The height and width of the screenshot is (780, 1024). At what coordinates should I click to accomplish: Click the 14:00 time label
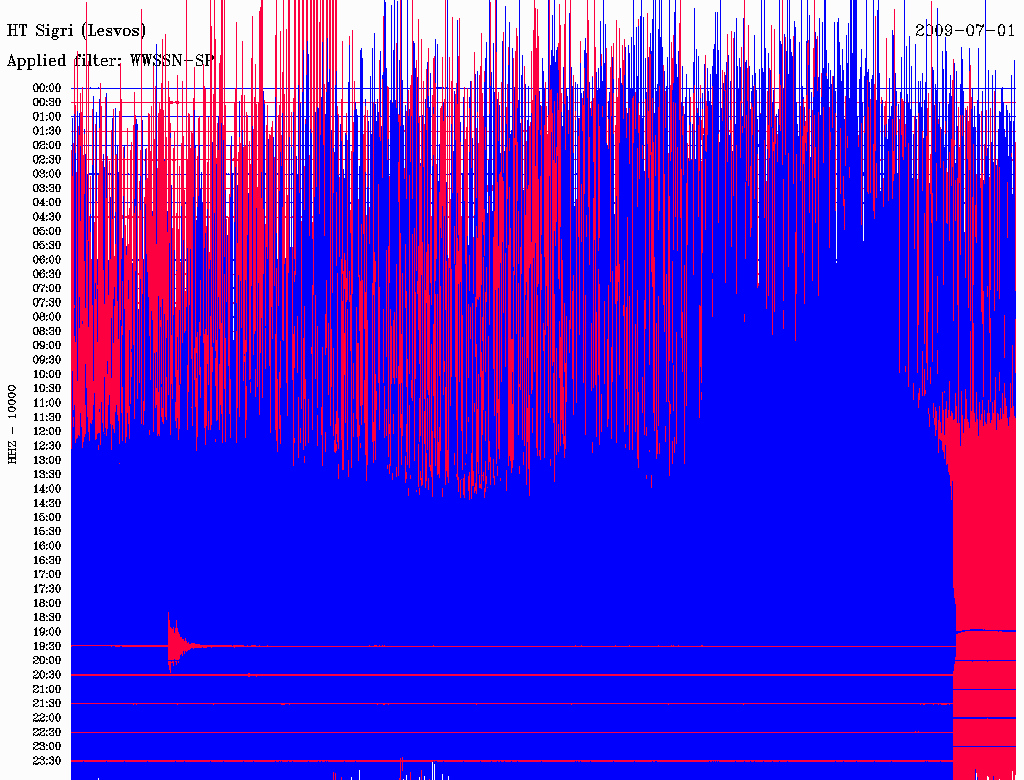[x=47, y=489]
